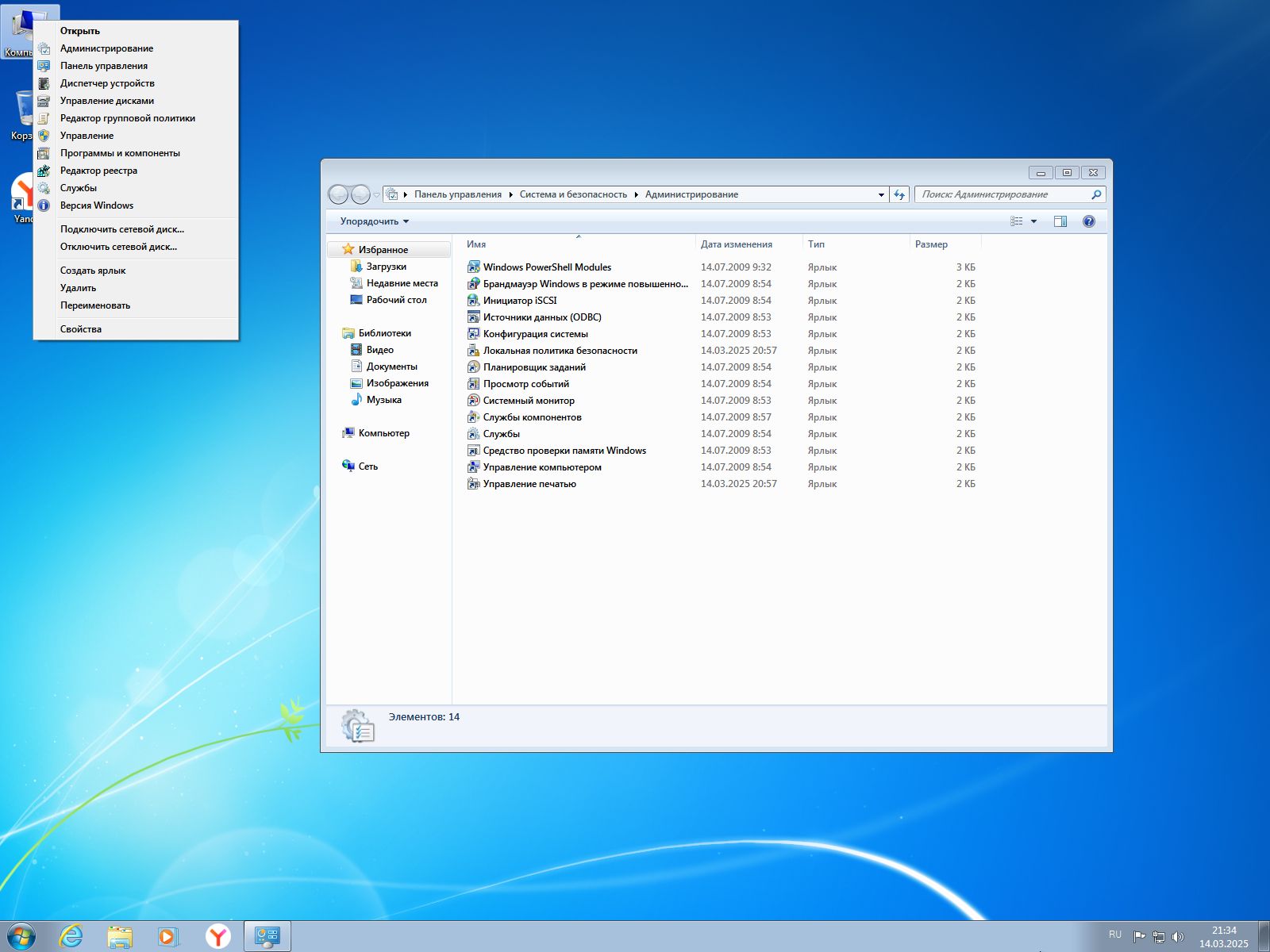The image size is (1270, 952).
Task: Select Средство проверки памяти Windows icon
Action: coord(473,451)
